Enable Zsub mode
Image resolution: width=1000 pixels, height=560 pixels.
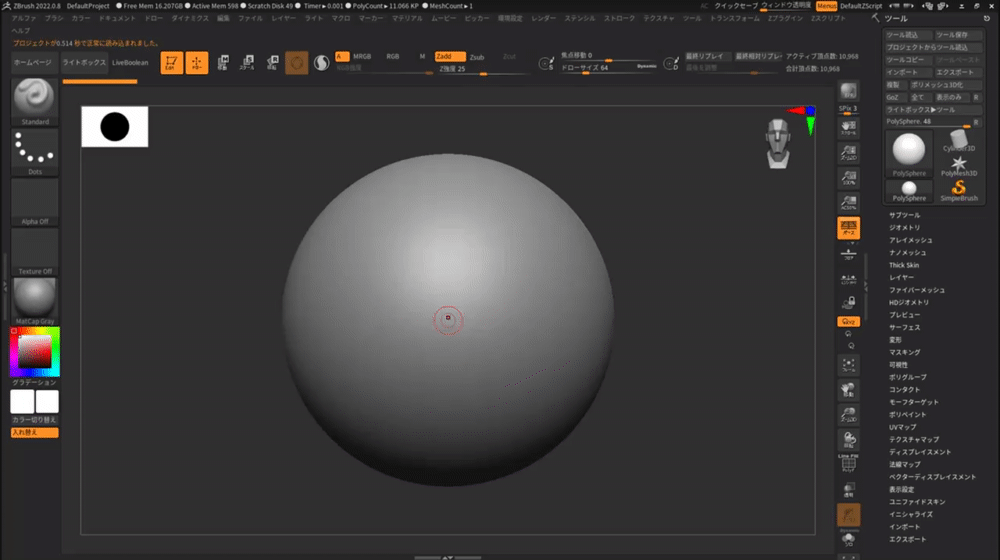pyautogui.click(x=477, y=57)
